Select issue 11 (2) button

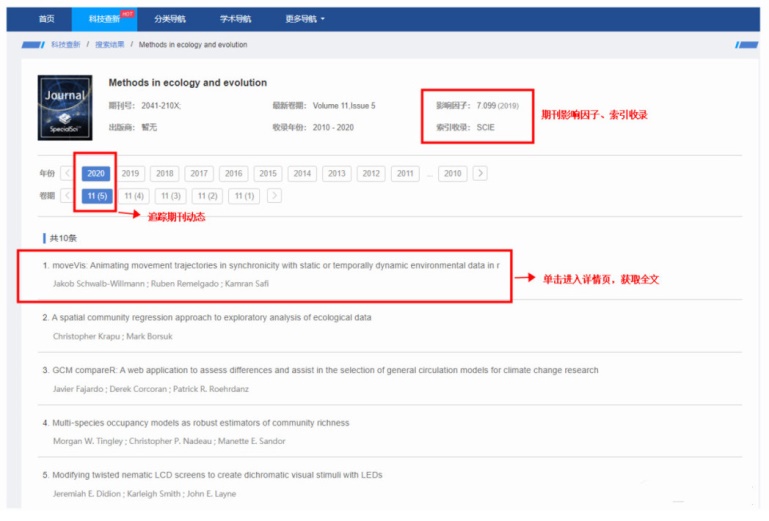(207, 196)
